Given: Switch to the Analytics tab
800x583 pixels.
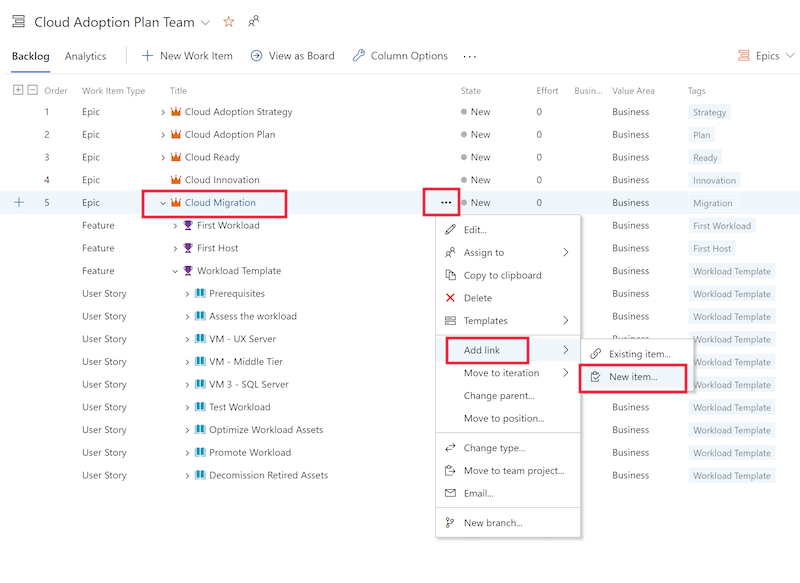Looking at the screenshot, I should (85, 56).
